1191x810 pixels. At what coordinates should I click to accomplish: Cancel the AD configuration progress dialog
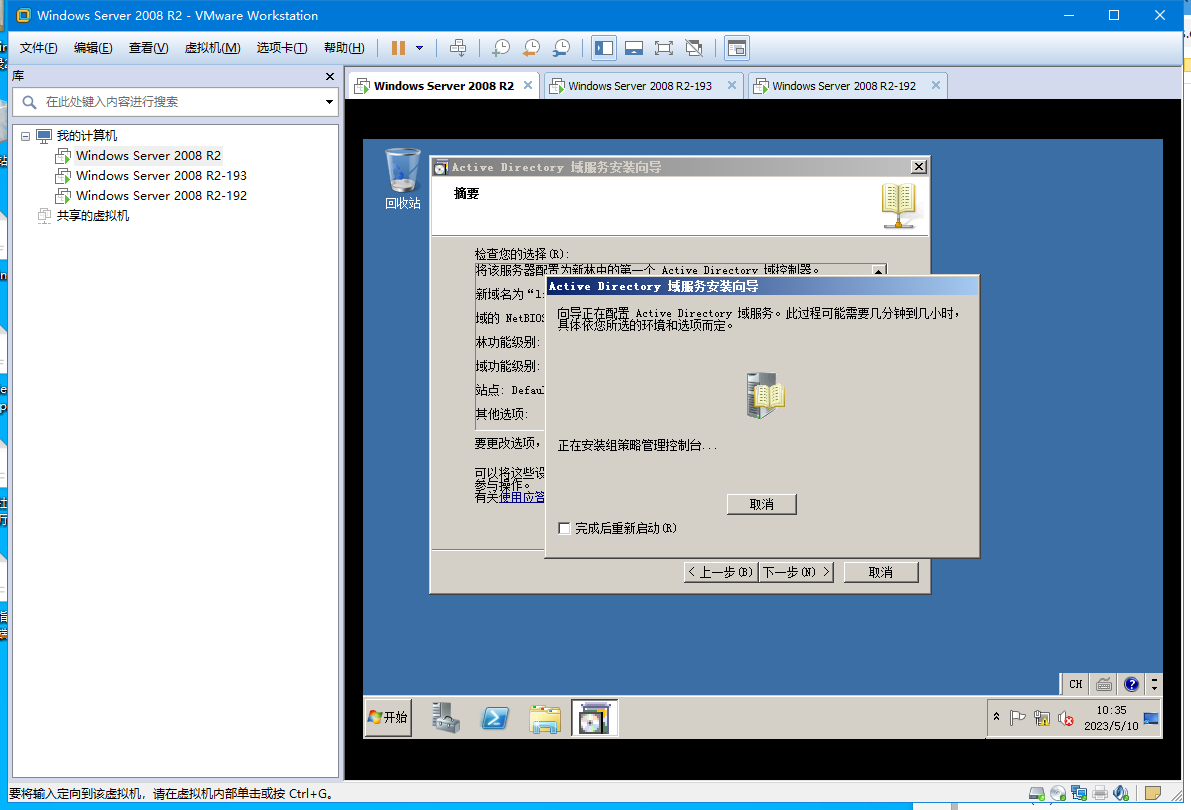pyautogui.click(x=762, y=505)
